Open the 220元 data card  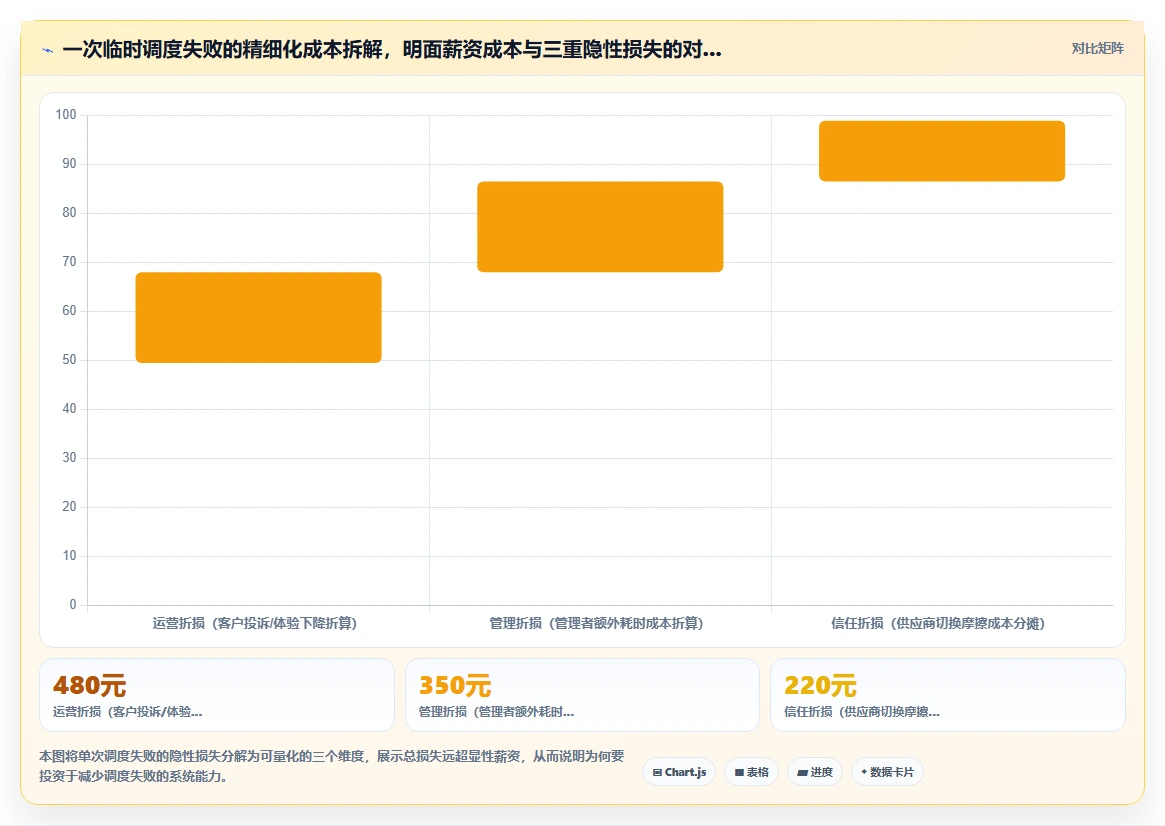click(x=948, y=695)
